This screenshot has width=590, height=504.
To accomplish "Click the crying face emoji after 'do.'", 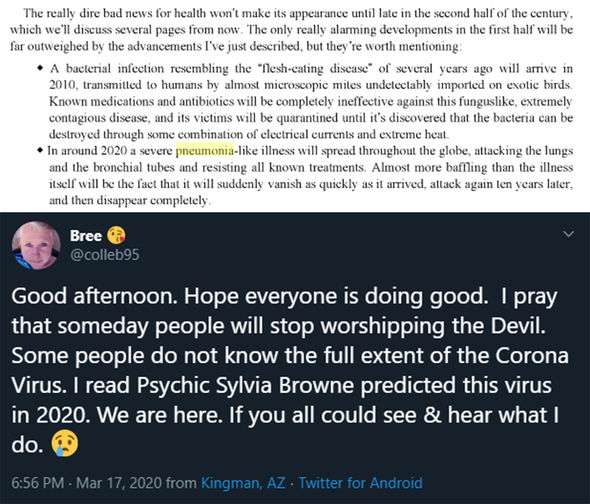I will coord(64,443).
